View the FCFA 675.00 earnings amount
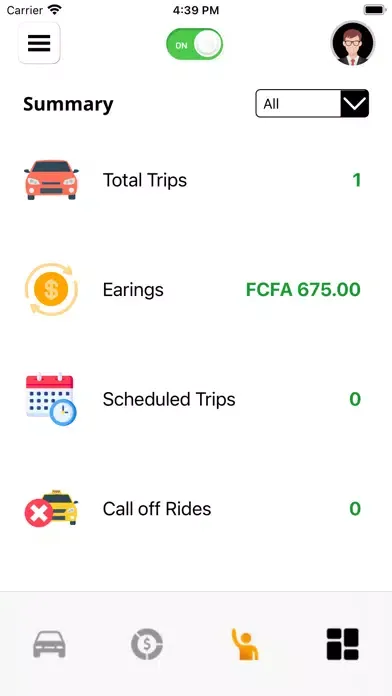 coord(303,289)
